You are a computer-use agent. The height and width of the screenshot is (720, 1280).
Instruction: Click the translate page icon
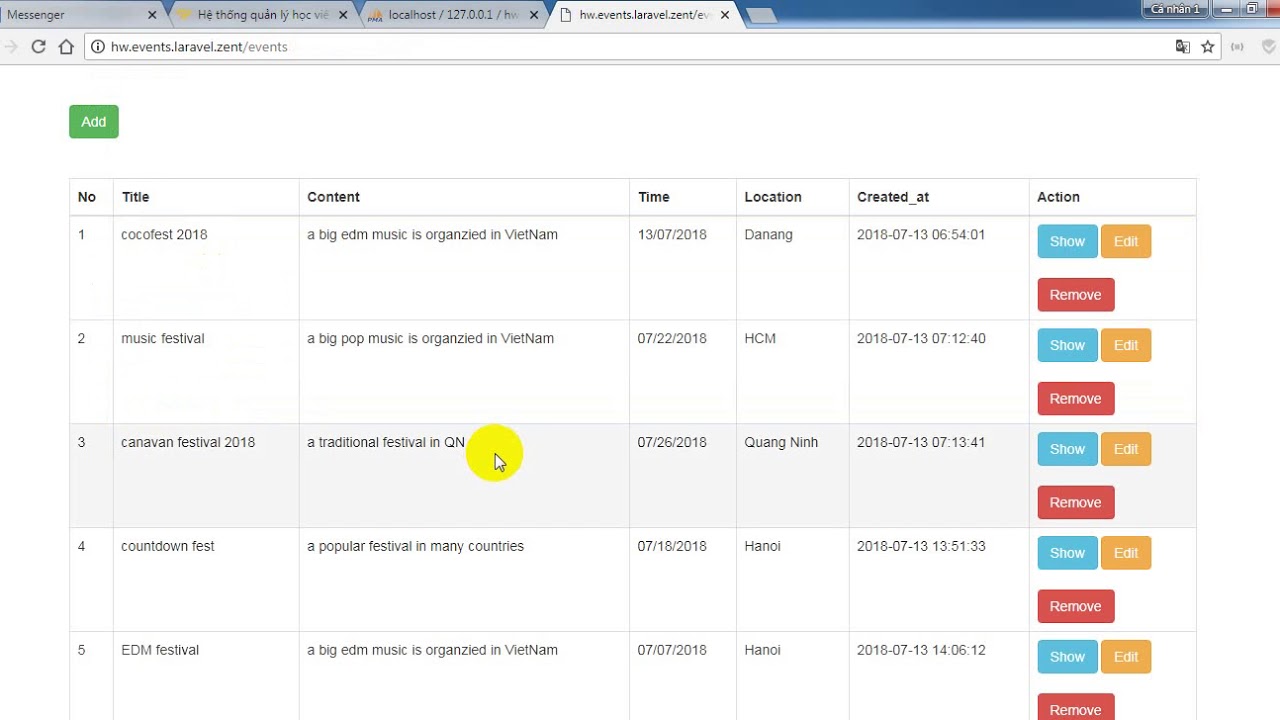(x=1183, y=46)
